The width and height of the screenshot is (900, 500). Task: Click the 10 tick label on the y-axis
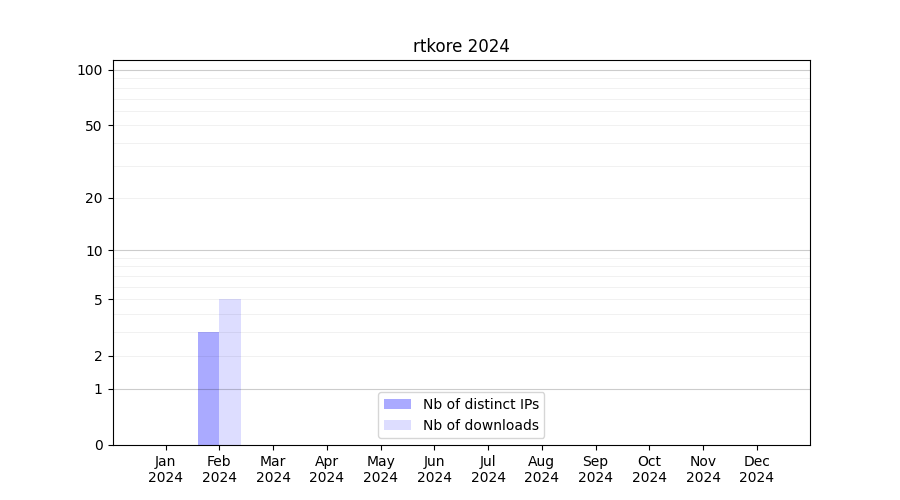tap(93, 251)
